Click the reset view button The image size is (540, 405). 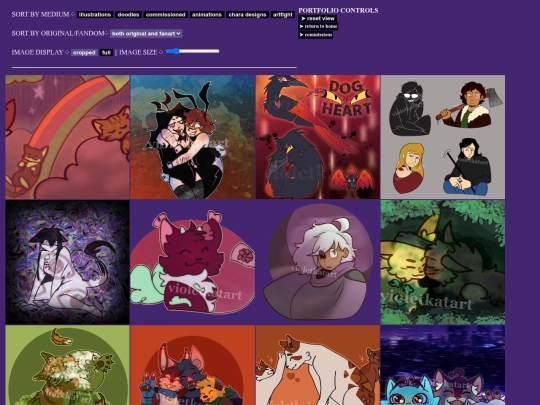point(318,19)
